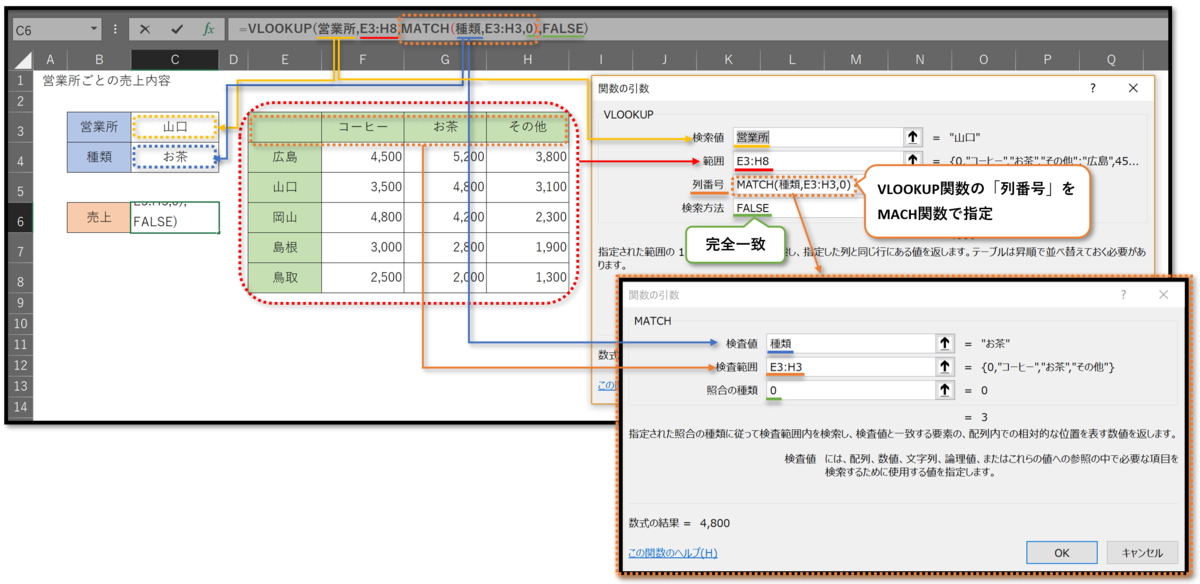Collapse dialog for 検査値 field in MATCH window
The width and height of the screenshot is (1200, 584).
point(943,343)
